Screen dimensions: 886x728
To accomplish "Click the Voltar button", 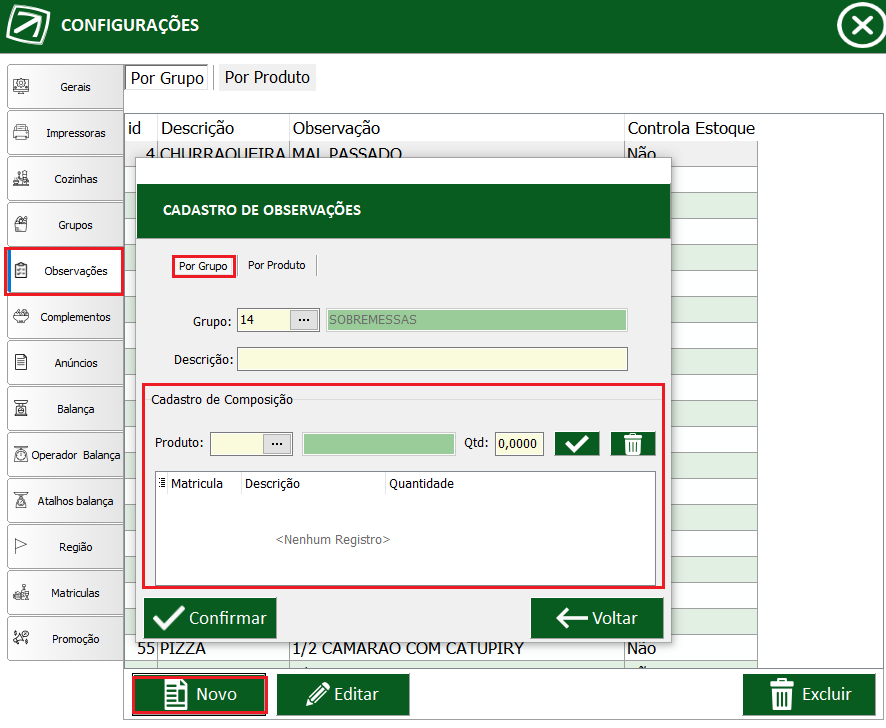I will pyautogui.click(x=597, y=618).
